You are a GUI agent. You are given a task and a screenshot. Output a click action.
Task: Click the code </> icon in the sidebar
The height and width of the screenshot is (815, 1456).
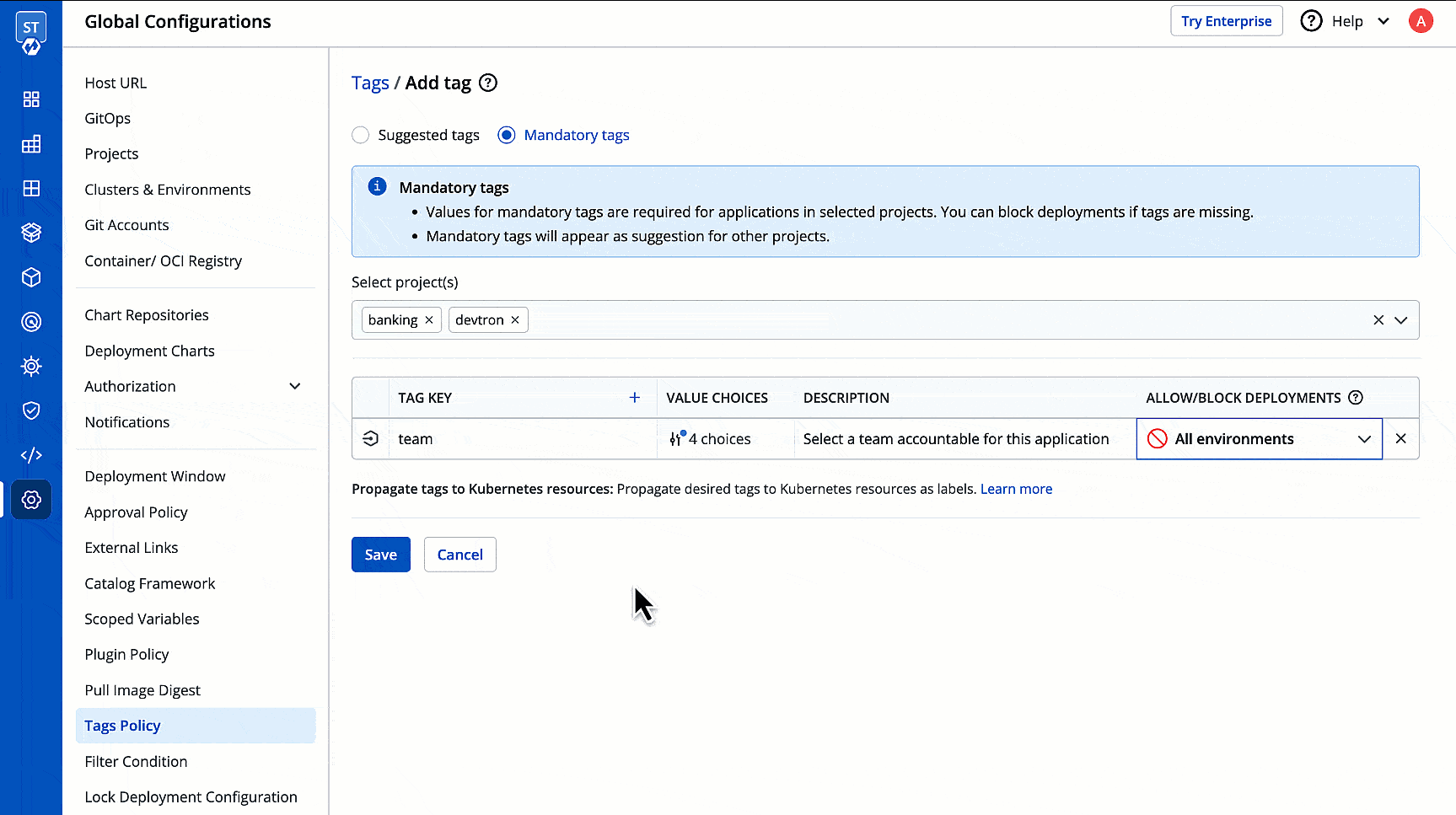click(31, 454)
